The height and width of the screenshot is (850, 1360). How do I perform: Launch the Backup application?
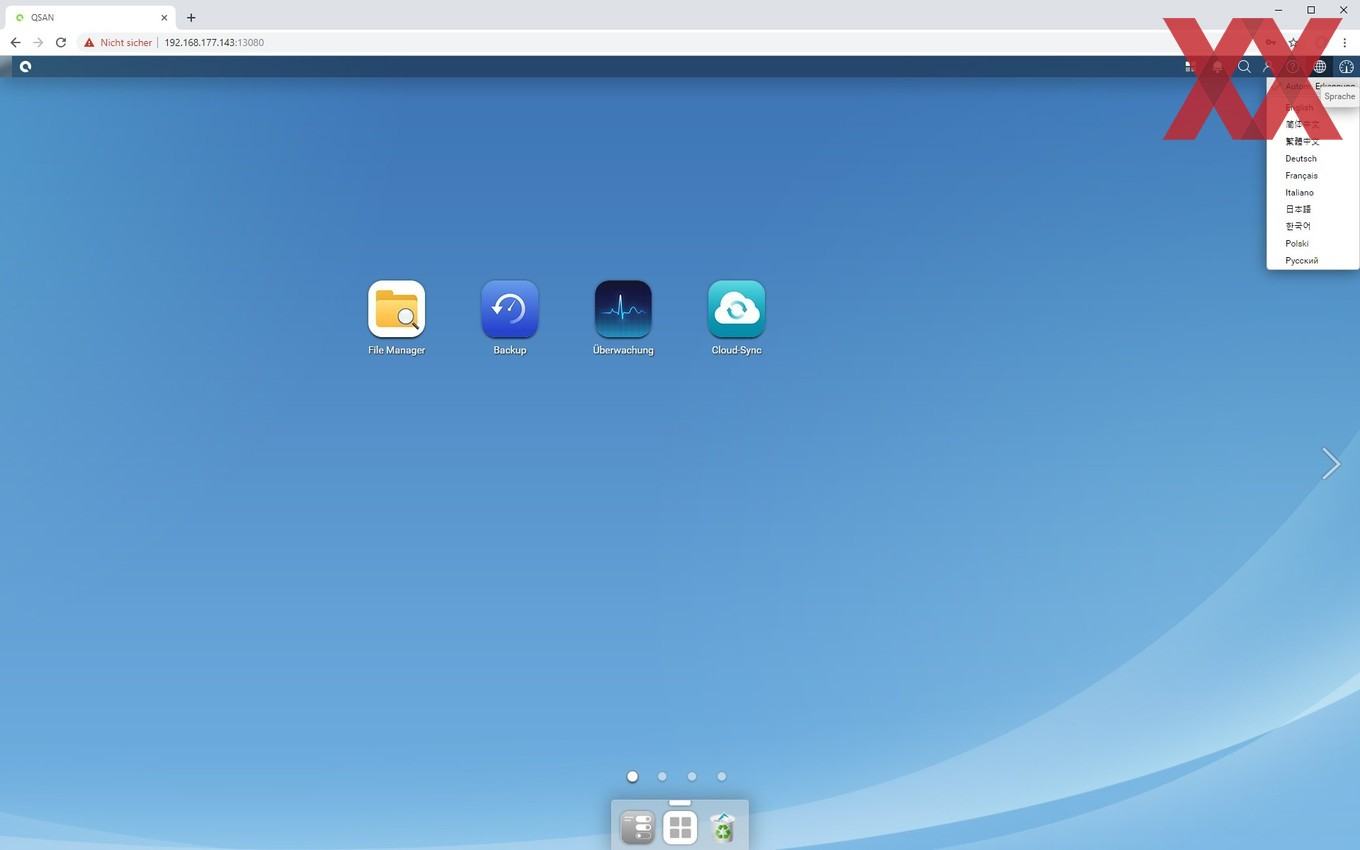click(x=510, y=309)
